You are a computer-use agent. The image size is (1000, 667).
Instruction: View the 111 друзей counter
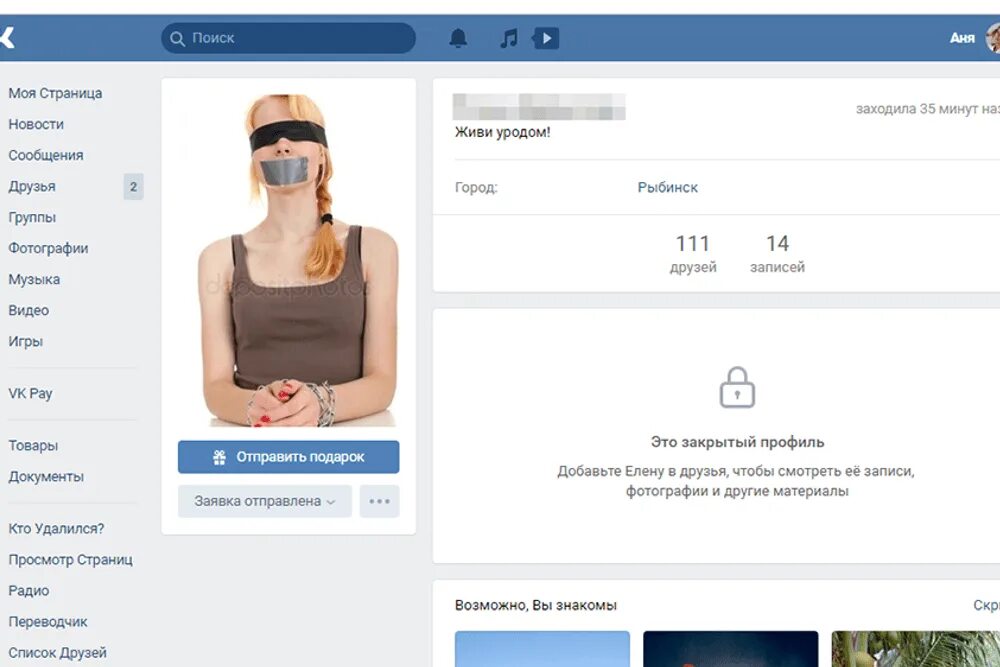click(694, 252)
